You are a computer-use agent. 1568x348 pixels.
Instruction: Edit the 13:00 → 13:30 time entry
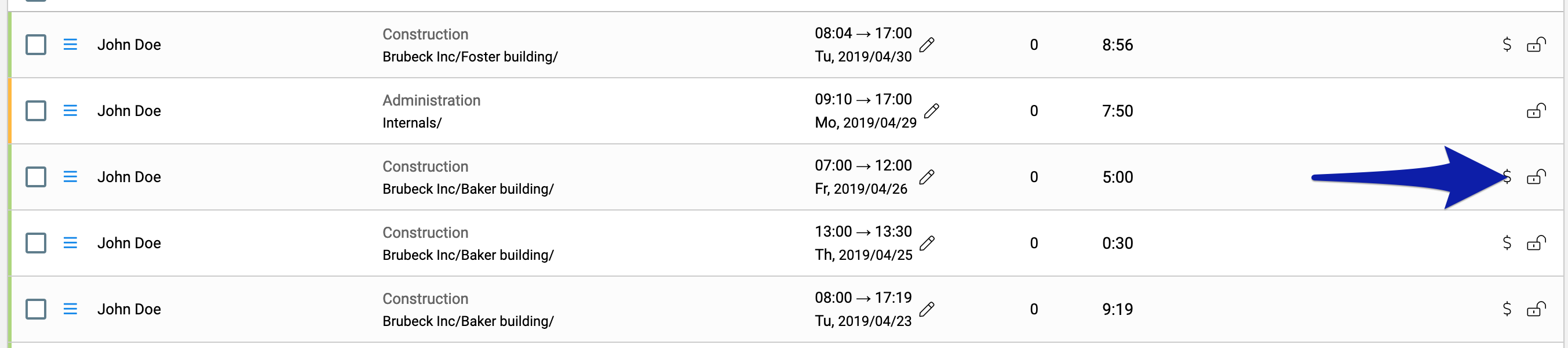pos(927,243)
